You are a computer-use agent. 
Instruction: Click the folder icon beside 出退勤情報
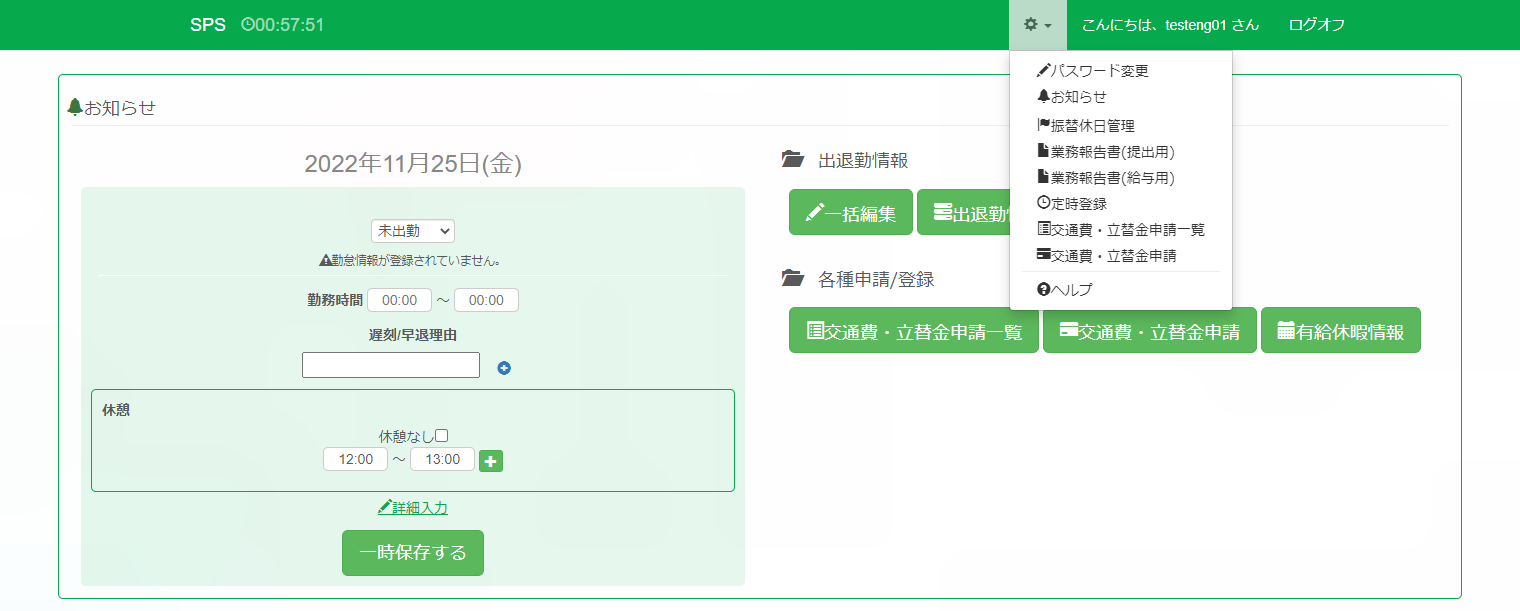click(793, 160)
